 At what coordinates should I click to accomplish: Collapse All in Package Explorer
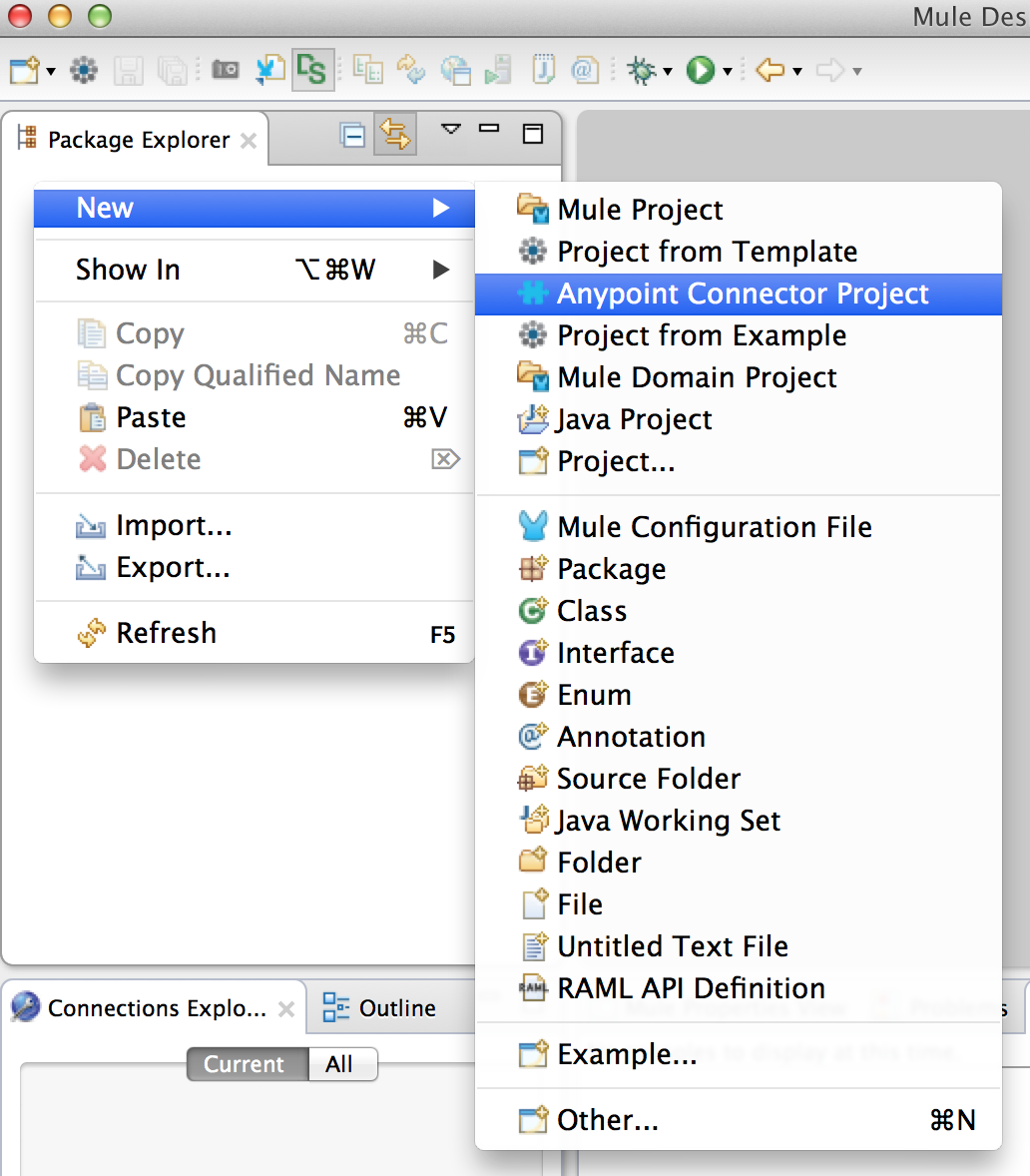(x=351, y=134)
